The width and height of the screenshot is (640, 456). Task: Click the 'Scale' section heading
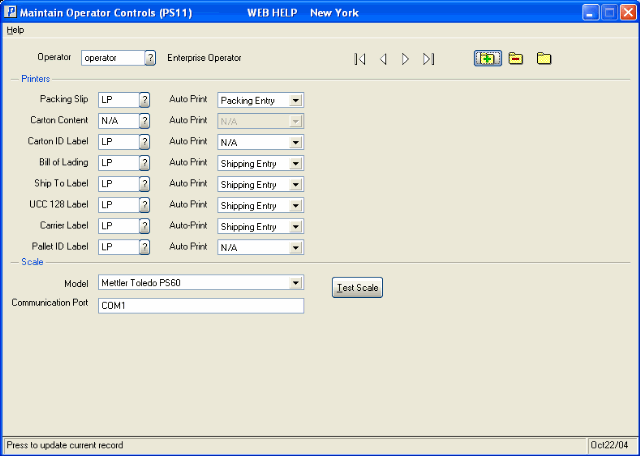pyautogui.click(x=32, y=262)
